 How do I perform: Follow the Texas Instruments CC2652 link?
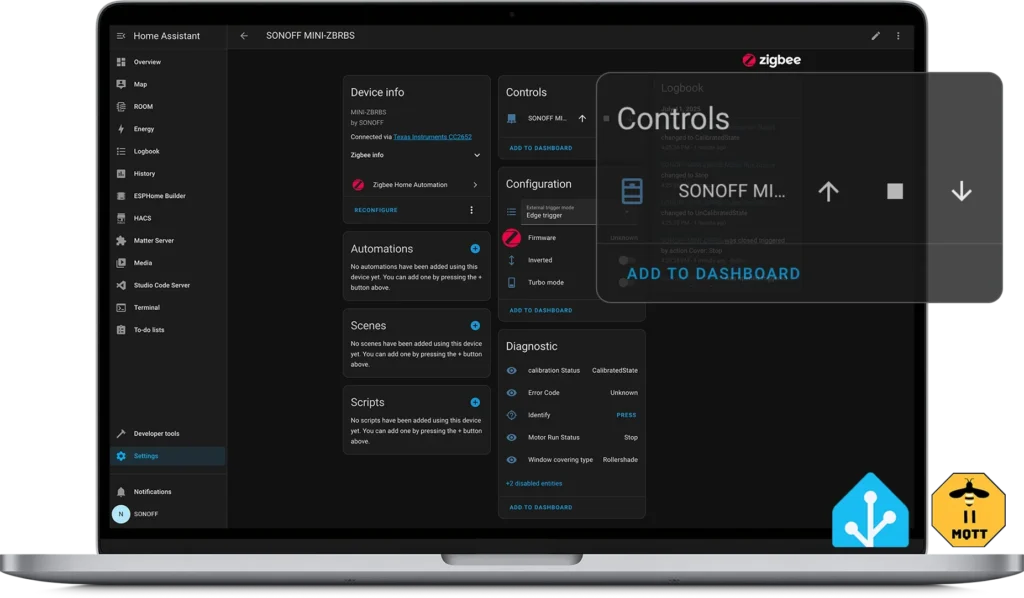[x=432, y=137]
